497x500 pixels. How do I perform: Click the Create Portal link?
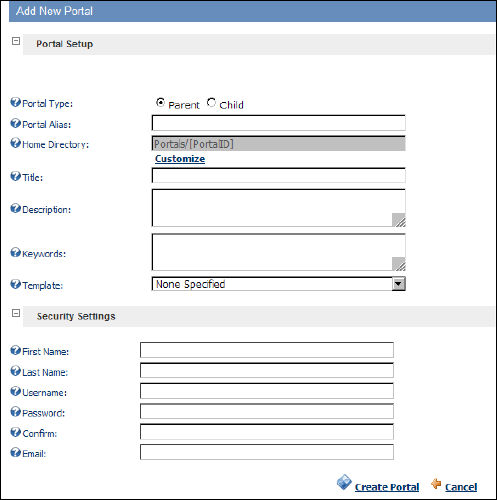pos(387,487)
